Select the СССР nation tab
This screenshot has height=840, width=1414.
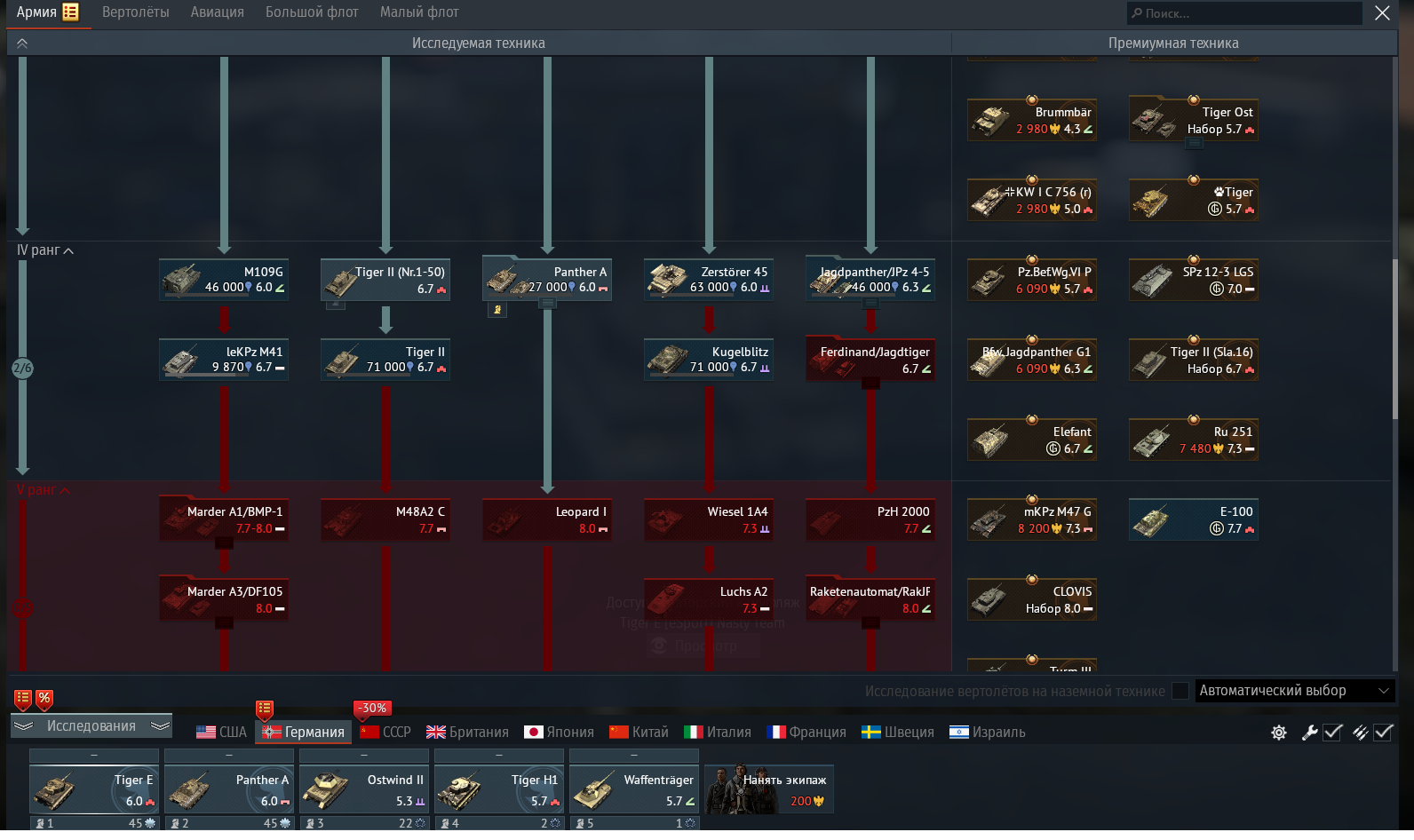coord(385,733)
